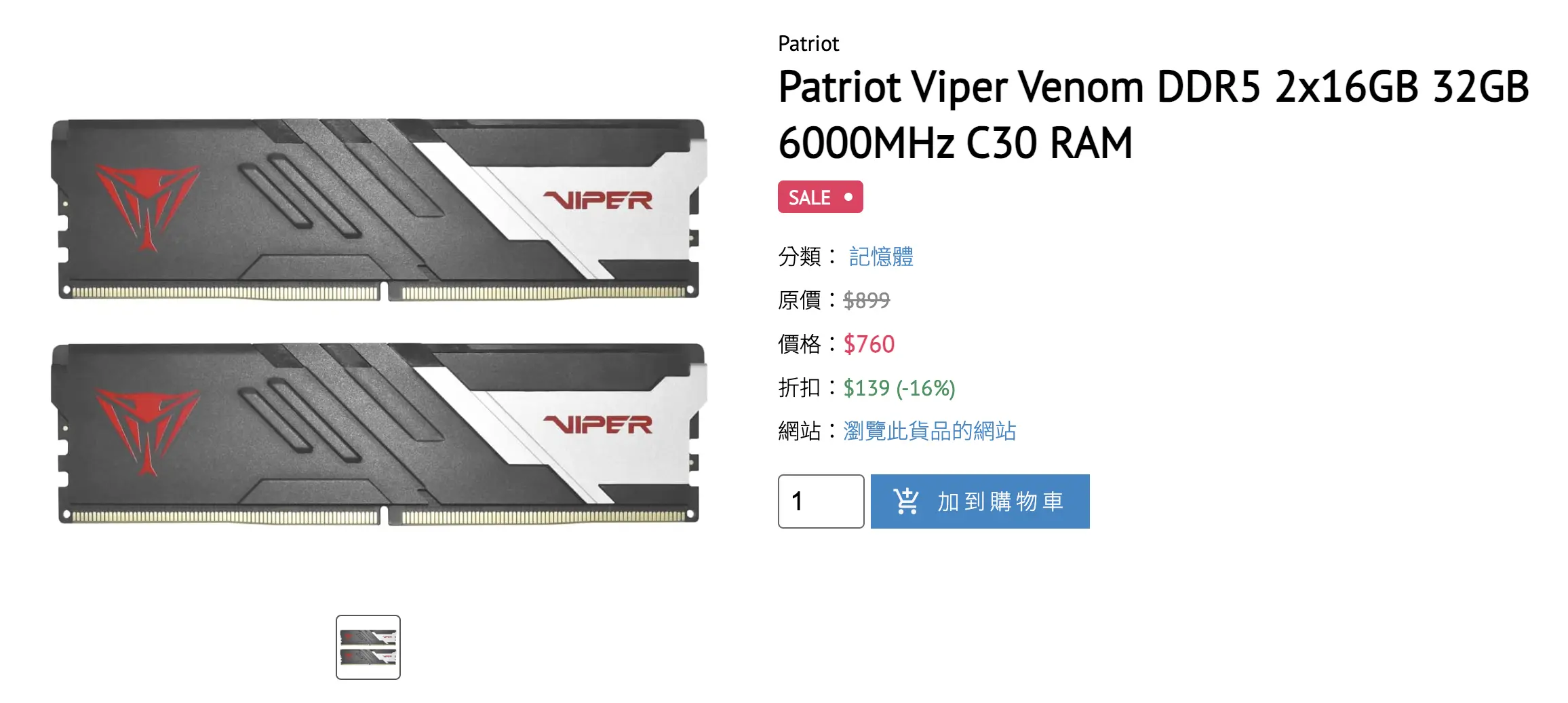Click the shopping cart icon in blue button
The height and width of the screenshot is (703, 1568).
pyautogui.click(x=906, y=501)
